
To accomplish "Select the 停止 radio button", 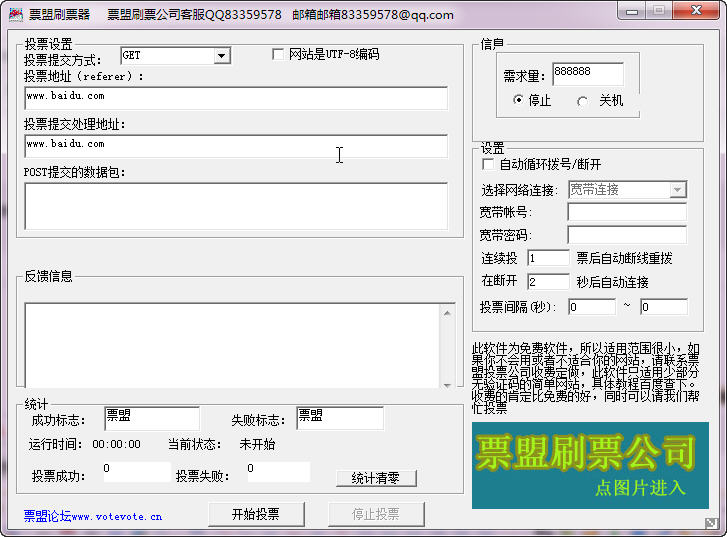I will pyautogui.click(x=518, y=101).
